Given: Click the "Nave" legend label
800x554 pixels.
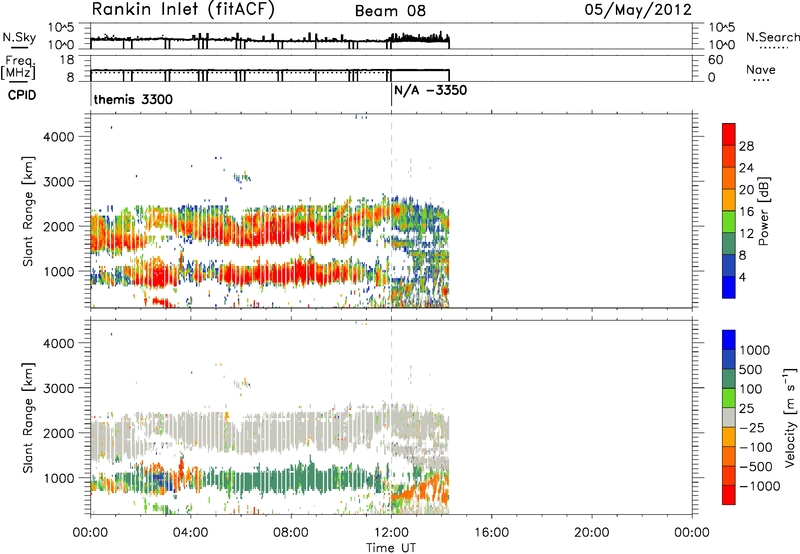Looking at the screenshot, I should point(761,69).
